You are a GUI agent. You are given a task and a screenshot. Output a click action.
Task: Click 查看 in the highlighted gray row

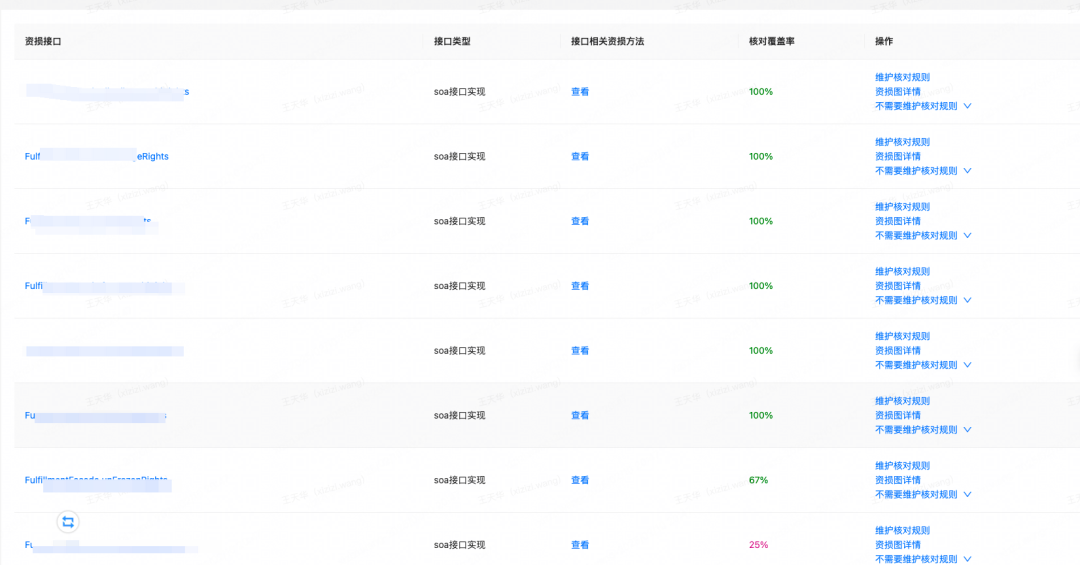pos(580,415)
